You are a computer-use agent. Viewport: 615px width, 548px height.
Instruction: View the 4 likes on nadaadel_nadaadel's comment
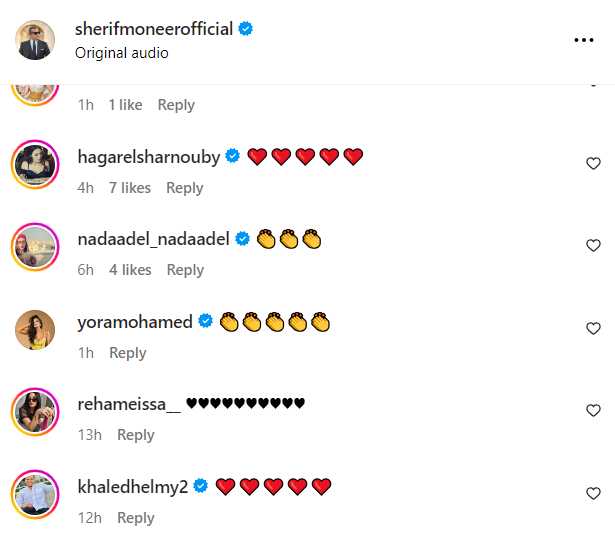tap(130, 270)
